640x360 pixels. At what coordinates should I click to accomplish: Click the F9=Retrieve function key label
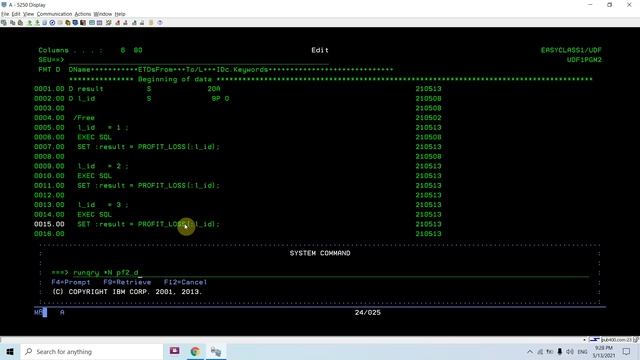tap(127, 282)
